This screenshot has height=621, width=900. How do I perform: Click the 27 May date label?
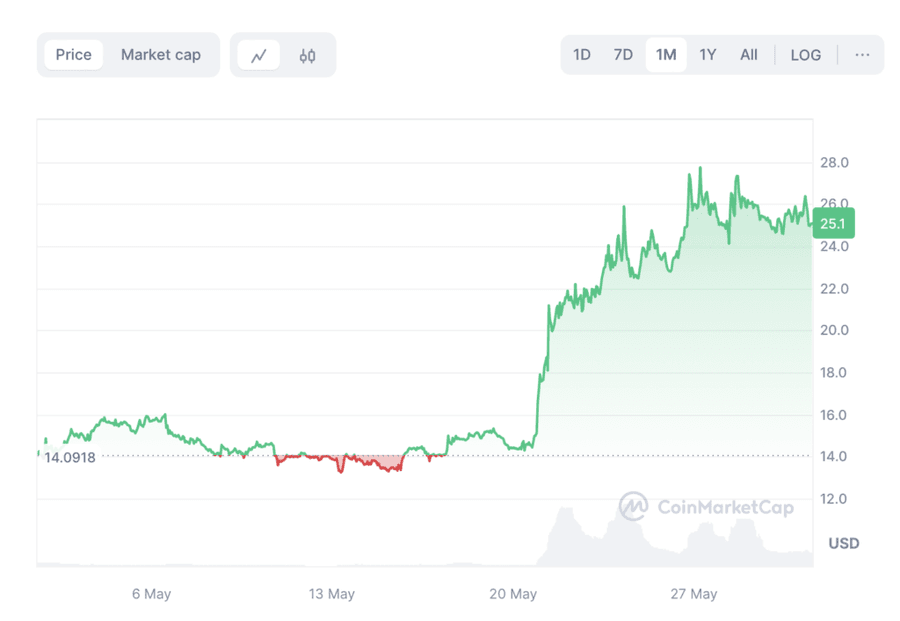(693, 594)
